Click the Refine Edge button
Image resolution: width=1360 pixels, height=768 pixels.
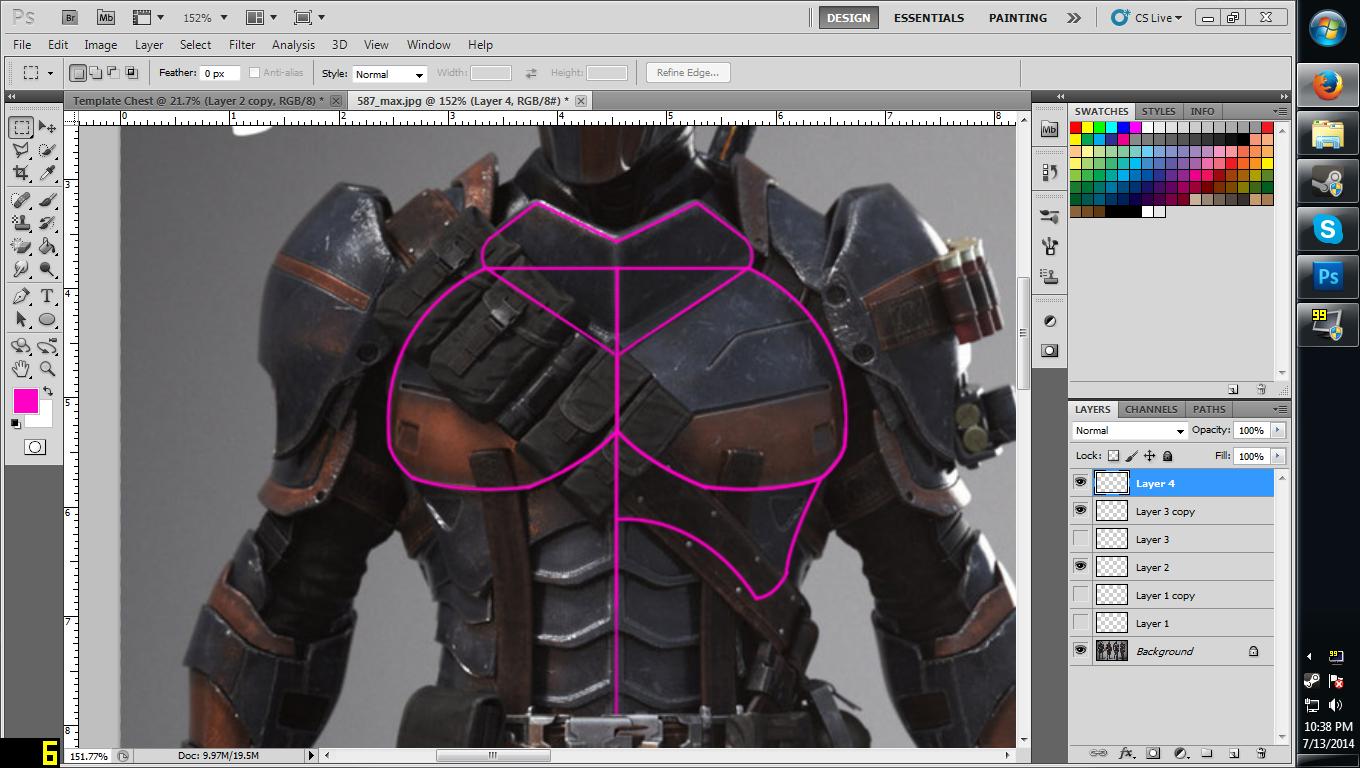(x=688, y=73)
